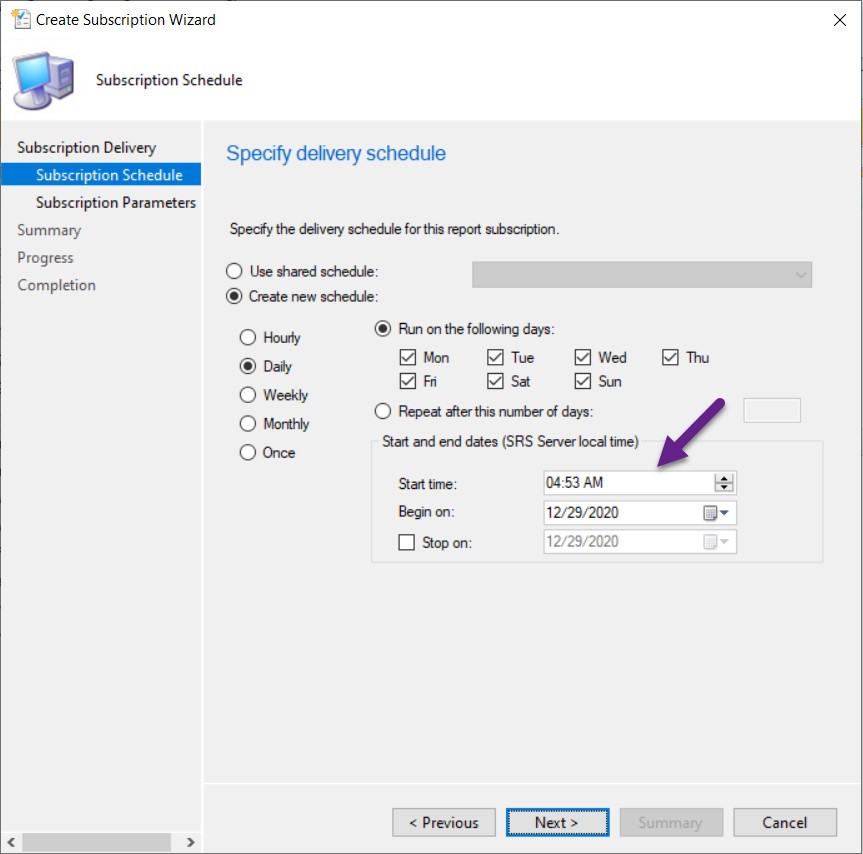The image size is (863, 854).
Task: Click the Previous button
Action: tap(443, 822)
